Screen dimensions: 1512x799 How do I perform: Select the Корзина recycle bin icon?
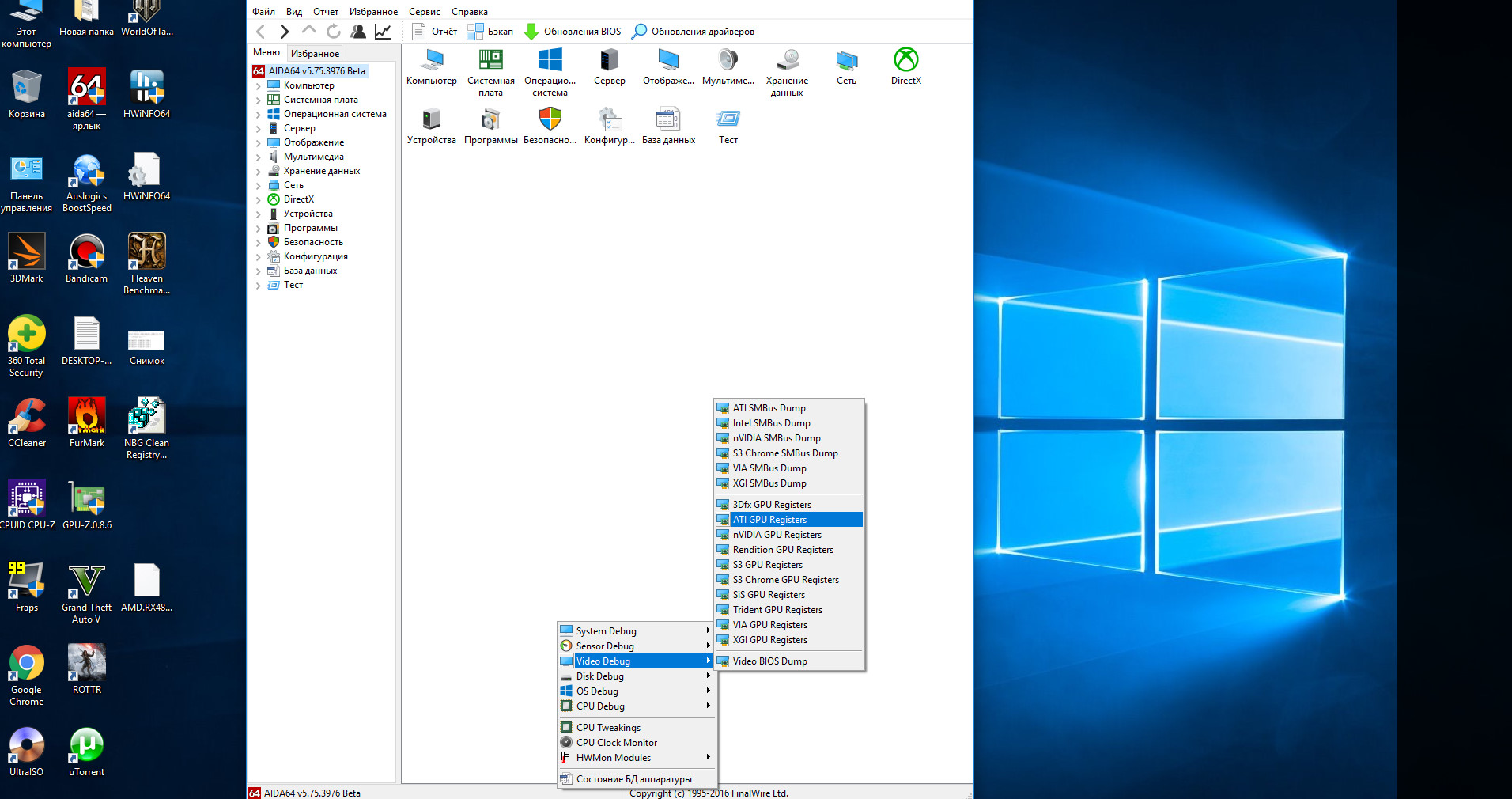click(26, 94)
